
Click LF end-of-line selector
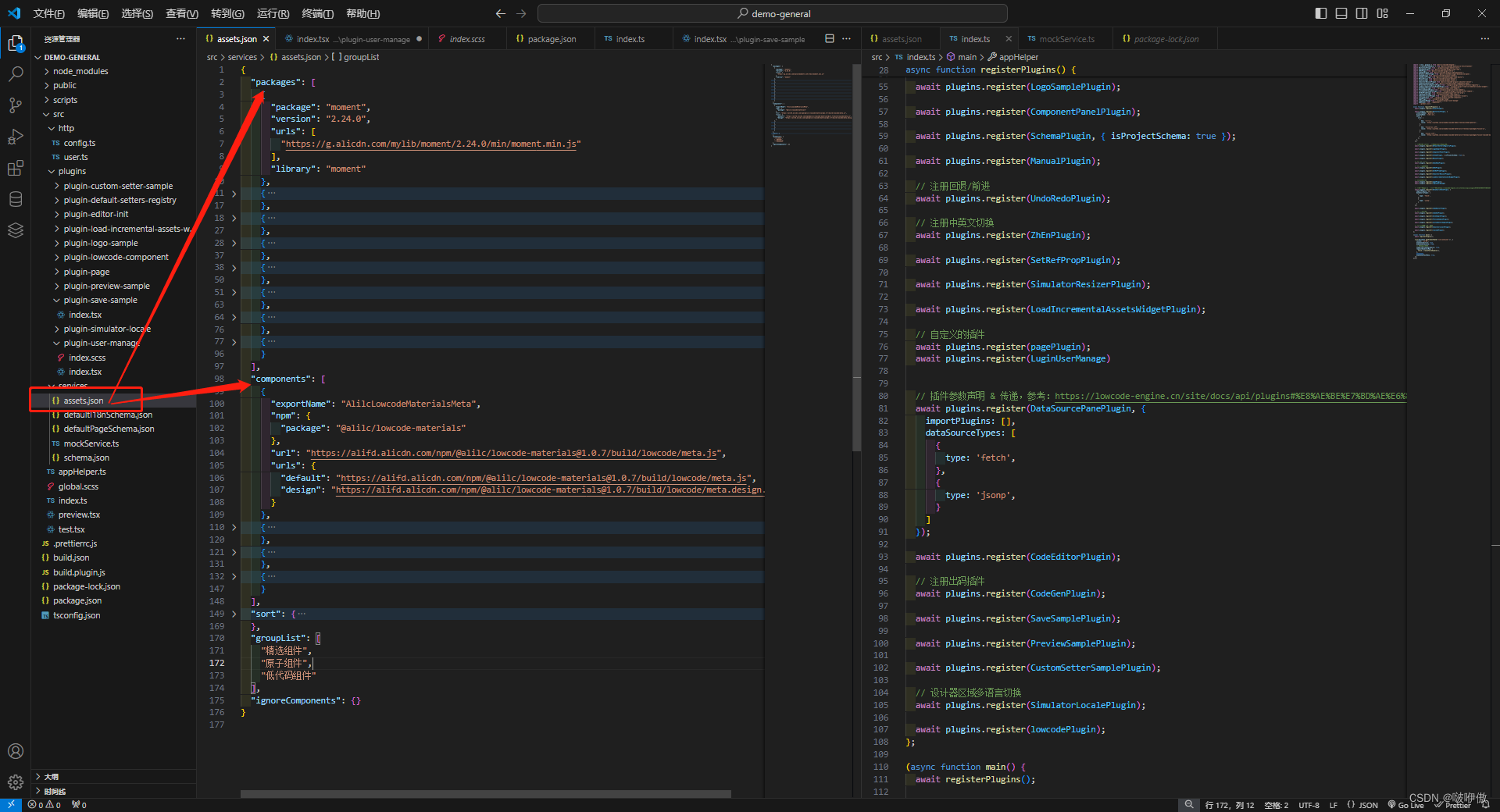pos(1333,805)
